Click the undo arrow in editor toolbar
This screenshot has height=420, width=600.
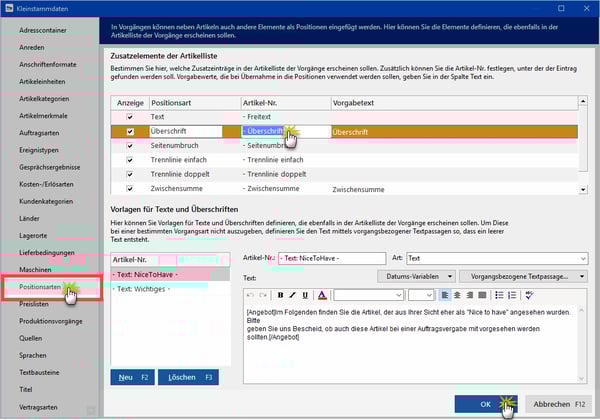click(x=249, y=295)
